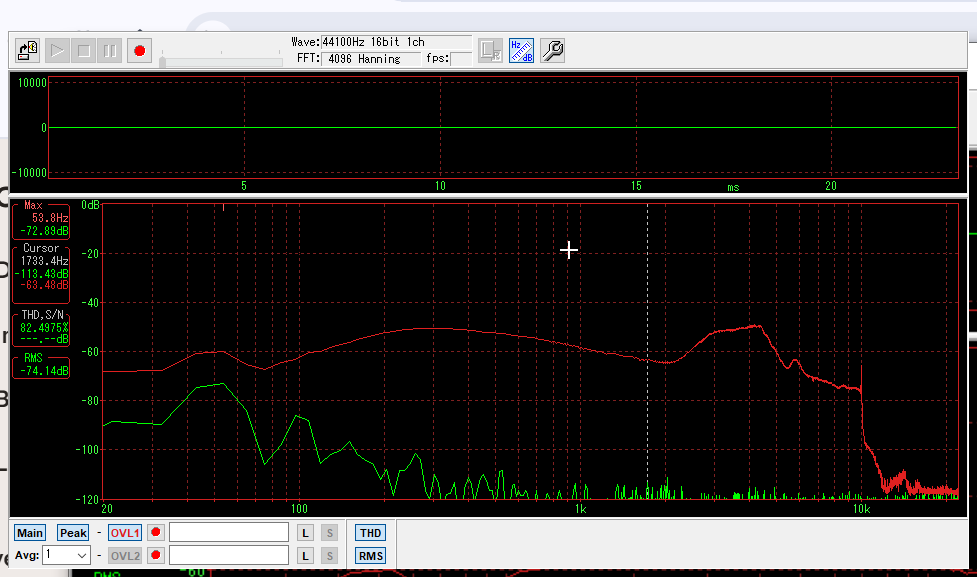
Task: Click the playback position slider
Action: (220, 61)
